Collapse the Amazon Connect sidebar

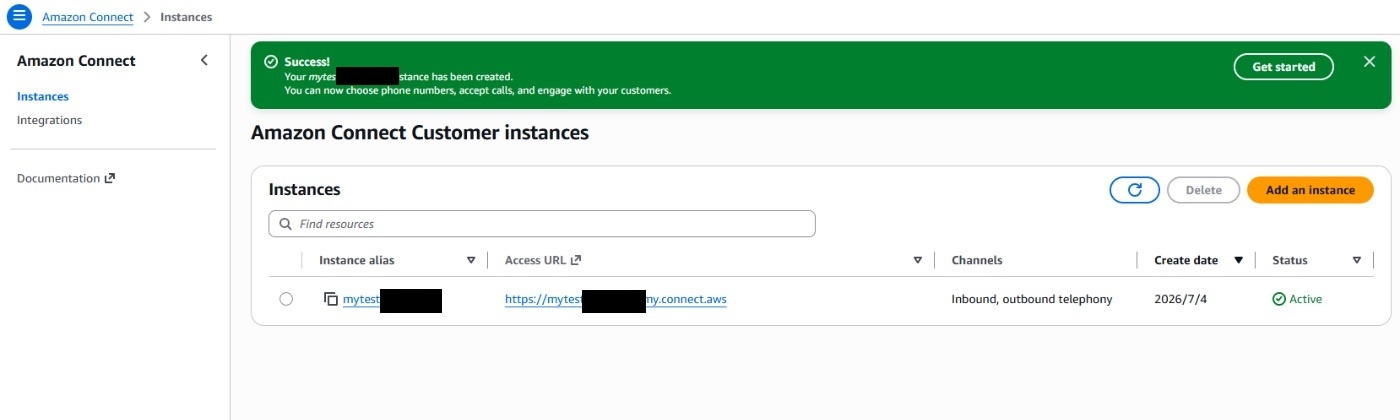pos(204,60)
